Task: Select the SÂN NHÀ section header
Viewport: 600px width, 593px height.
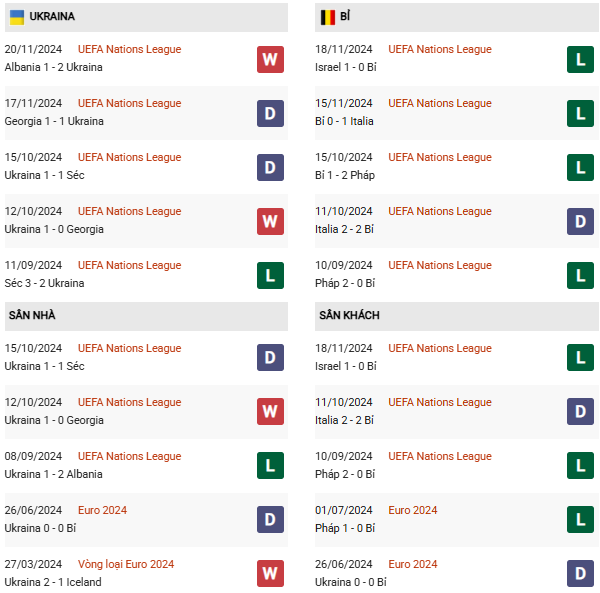Action: coord(146,316)
